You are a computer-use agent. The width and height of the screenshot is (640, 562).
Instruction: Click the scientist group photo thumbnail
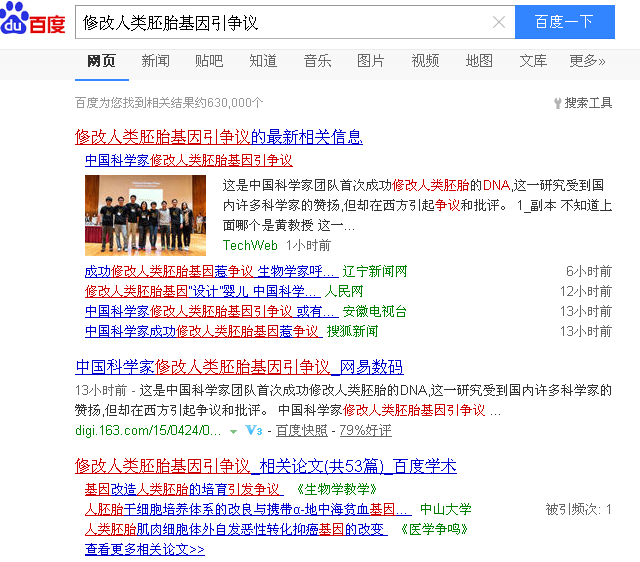click(145, 215)
